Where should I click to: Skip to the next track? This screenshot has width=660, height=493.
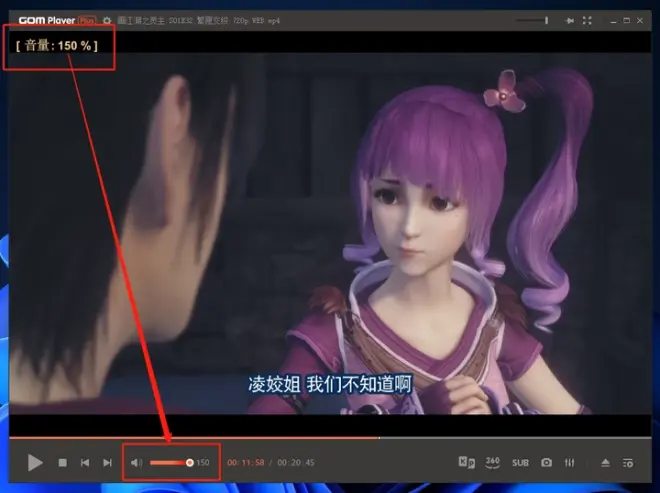click(x=107, y=463)
